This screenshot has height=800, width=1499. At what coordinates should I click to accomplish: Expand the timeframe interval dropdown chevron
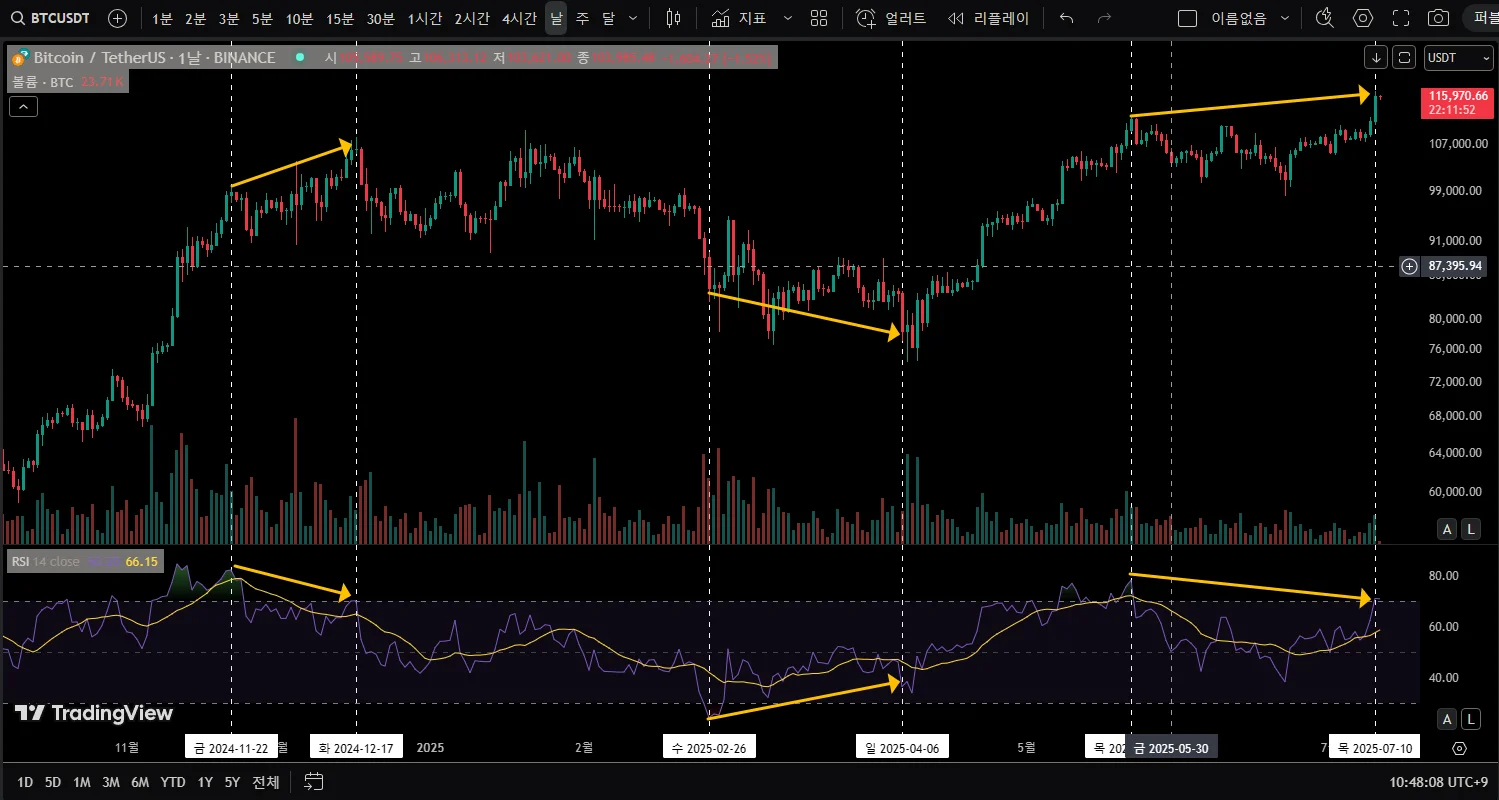(x=633, y=18)
